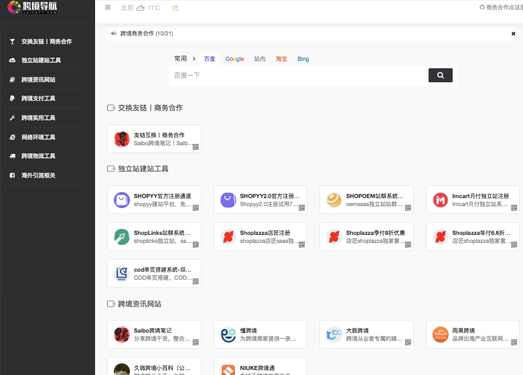Open the NIUKE跨境通 card
This screenshot has width=523, height=375.
(260, 366)
